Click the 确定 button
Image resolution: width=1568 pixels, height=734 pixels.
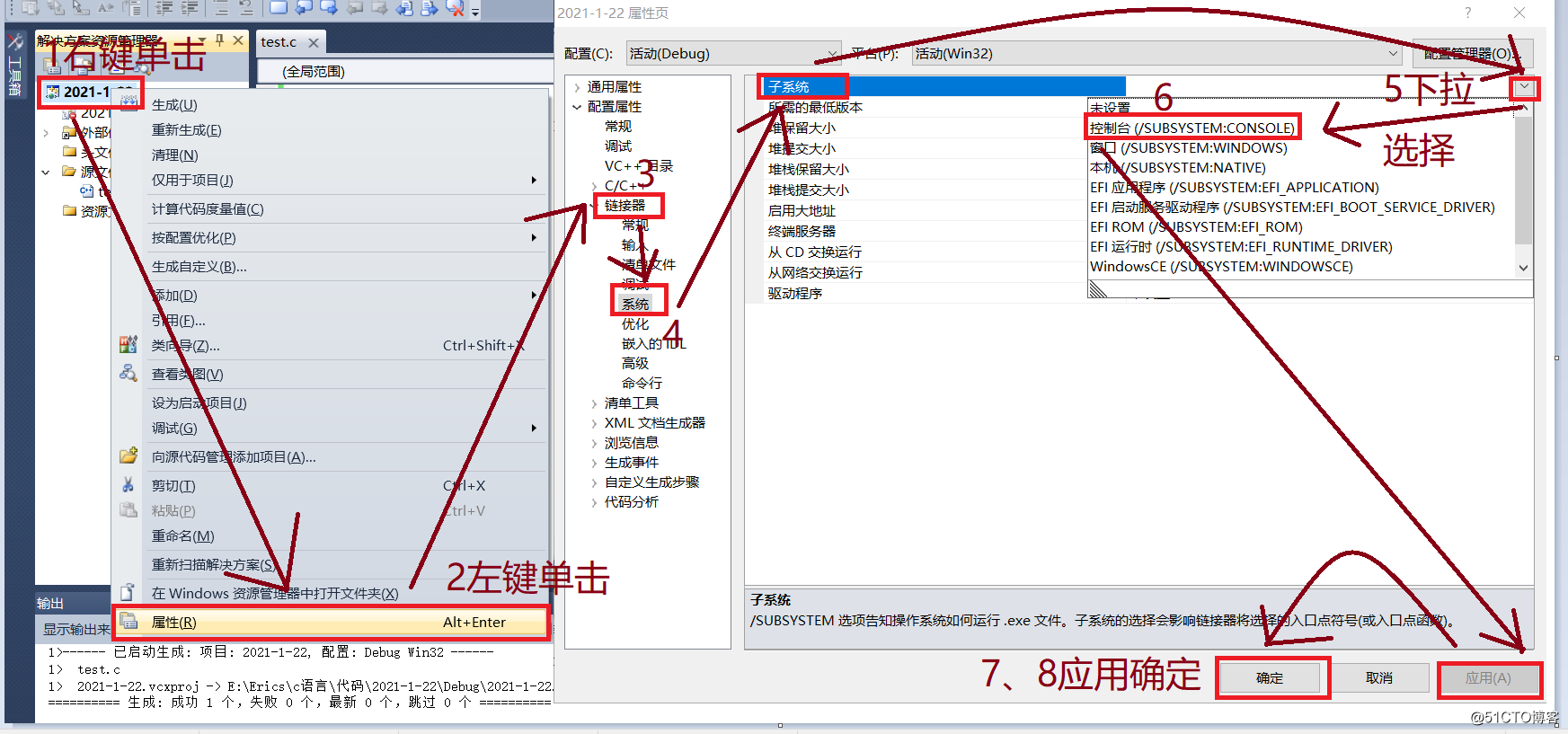click(1270, 678)
